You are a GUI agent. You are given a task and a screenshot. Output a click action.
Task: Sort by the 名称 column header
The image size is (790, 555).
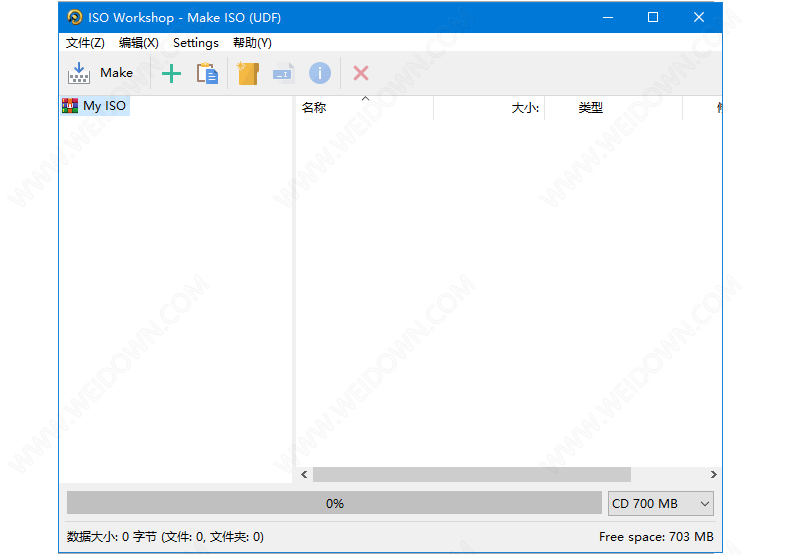365,108
